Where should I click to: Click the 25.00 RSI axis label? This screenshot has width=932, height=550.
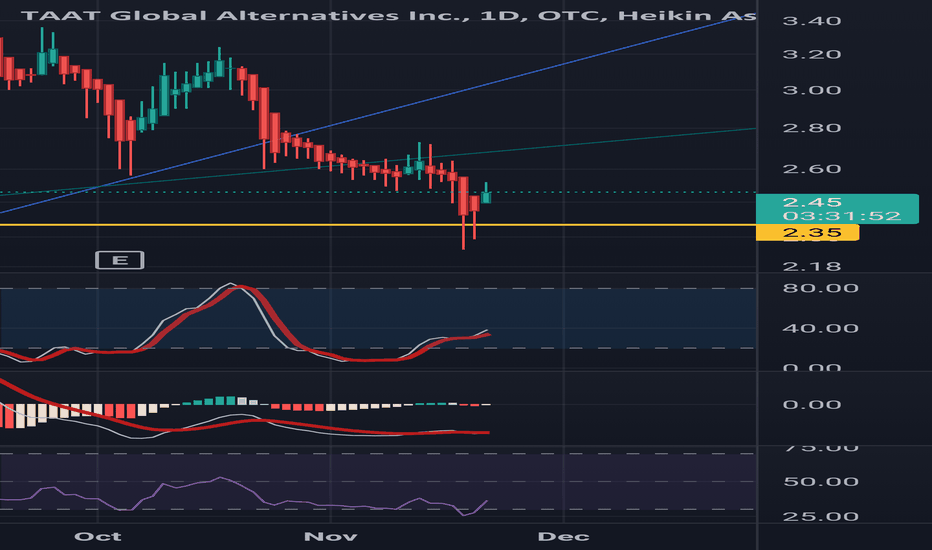(821, 516)
